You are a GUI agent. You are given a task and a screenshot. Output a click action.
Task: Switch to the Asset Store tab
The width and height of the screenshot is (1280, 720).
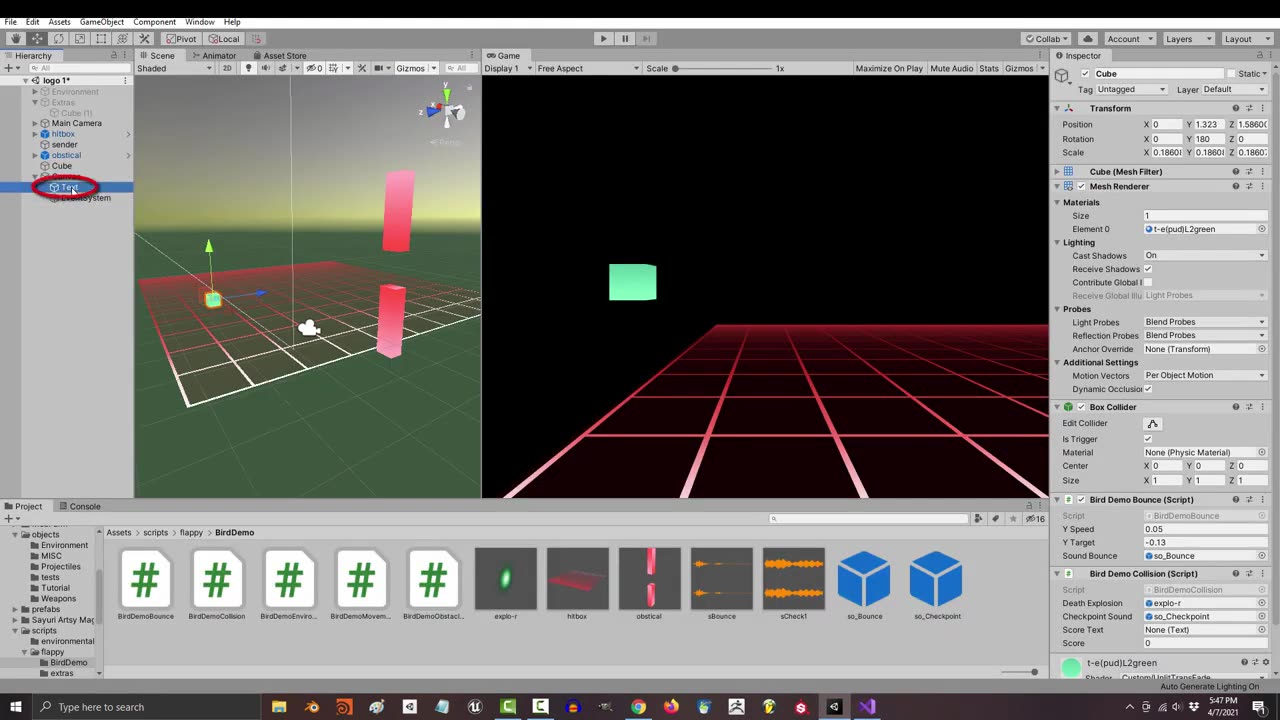pyautogui.click(x=279, y=55)
